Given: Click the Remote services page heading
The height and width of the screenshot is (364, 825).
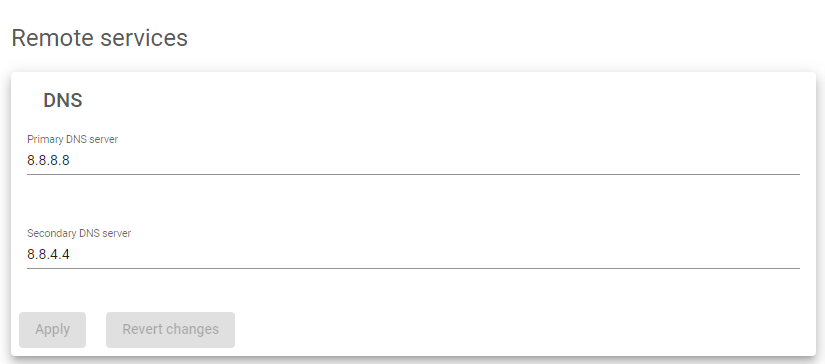Looking at the screenshot, I should pyautogui.click(x=99, y=38).
